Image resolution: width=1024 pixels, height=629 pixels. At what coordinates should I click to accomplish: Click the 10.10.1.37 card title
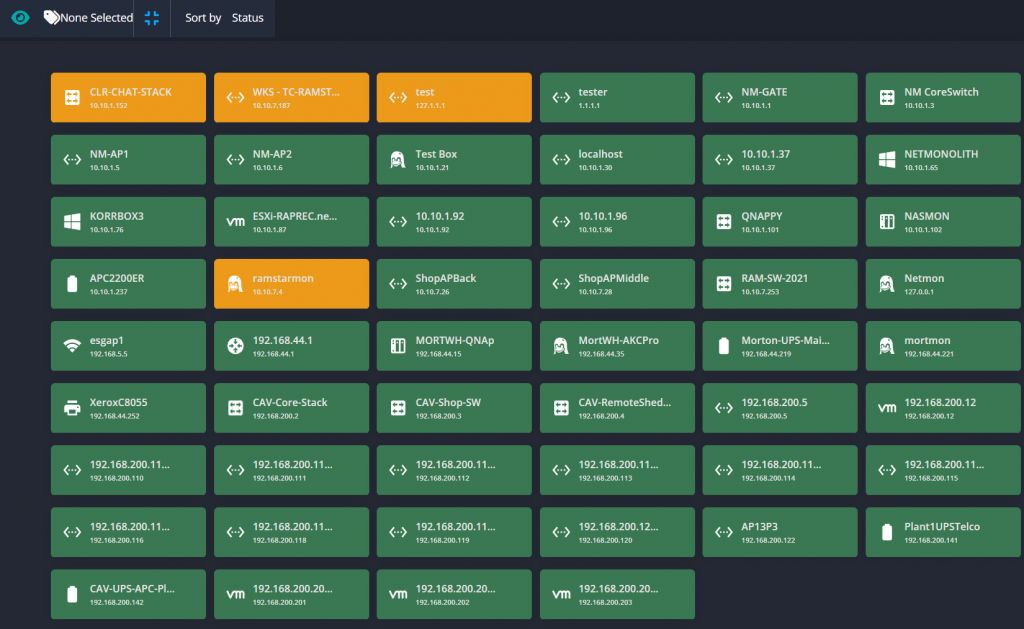[765, 154]
